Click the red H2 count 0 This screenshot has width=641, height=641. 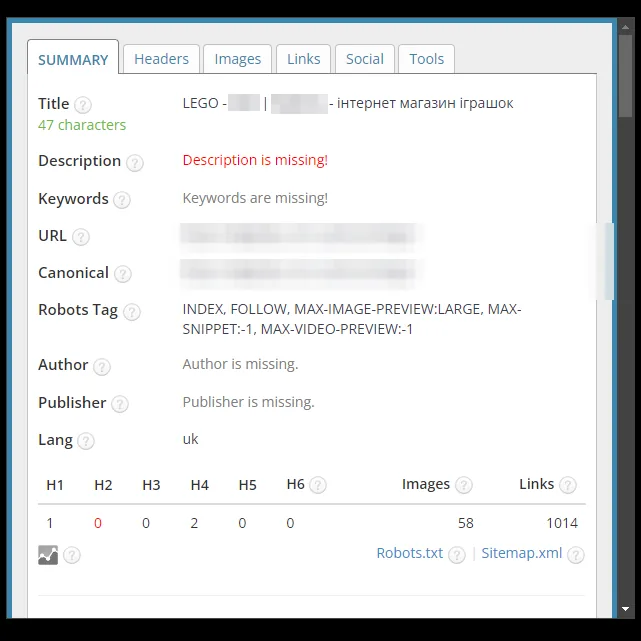point(98,523)
